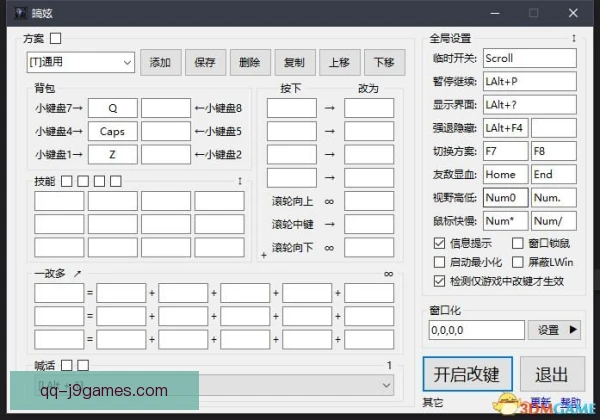Close the window with X

(573, 13)
